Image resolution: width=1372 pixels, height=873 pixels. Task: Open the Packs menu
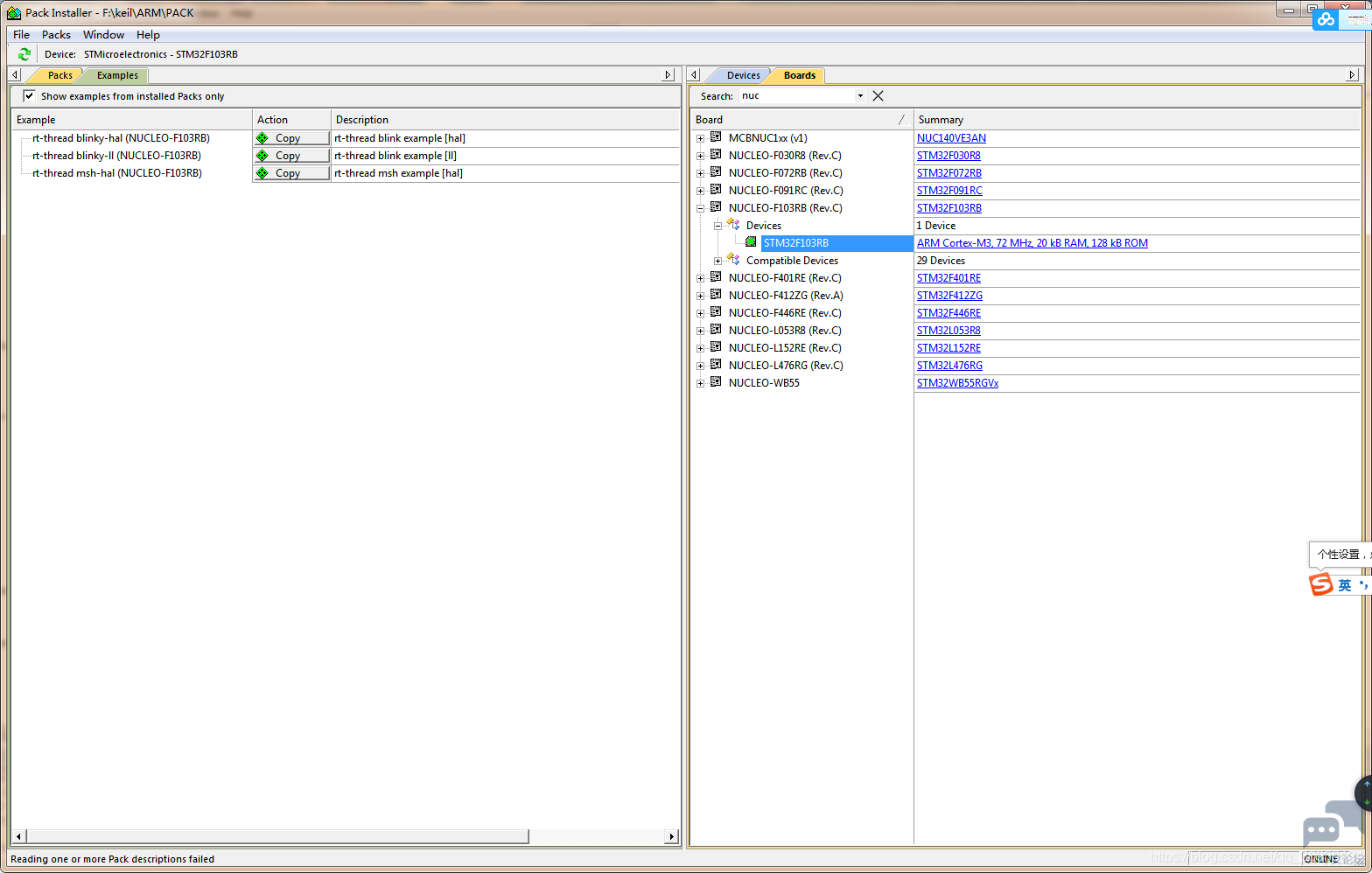tap(56, 35)
